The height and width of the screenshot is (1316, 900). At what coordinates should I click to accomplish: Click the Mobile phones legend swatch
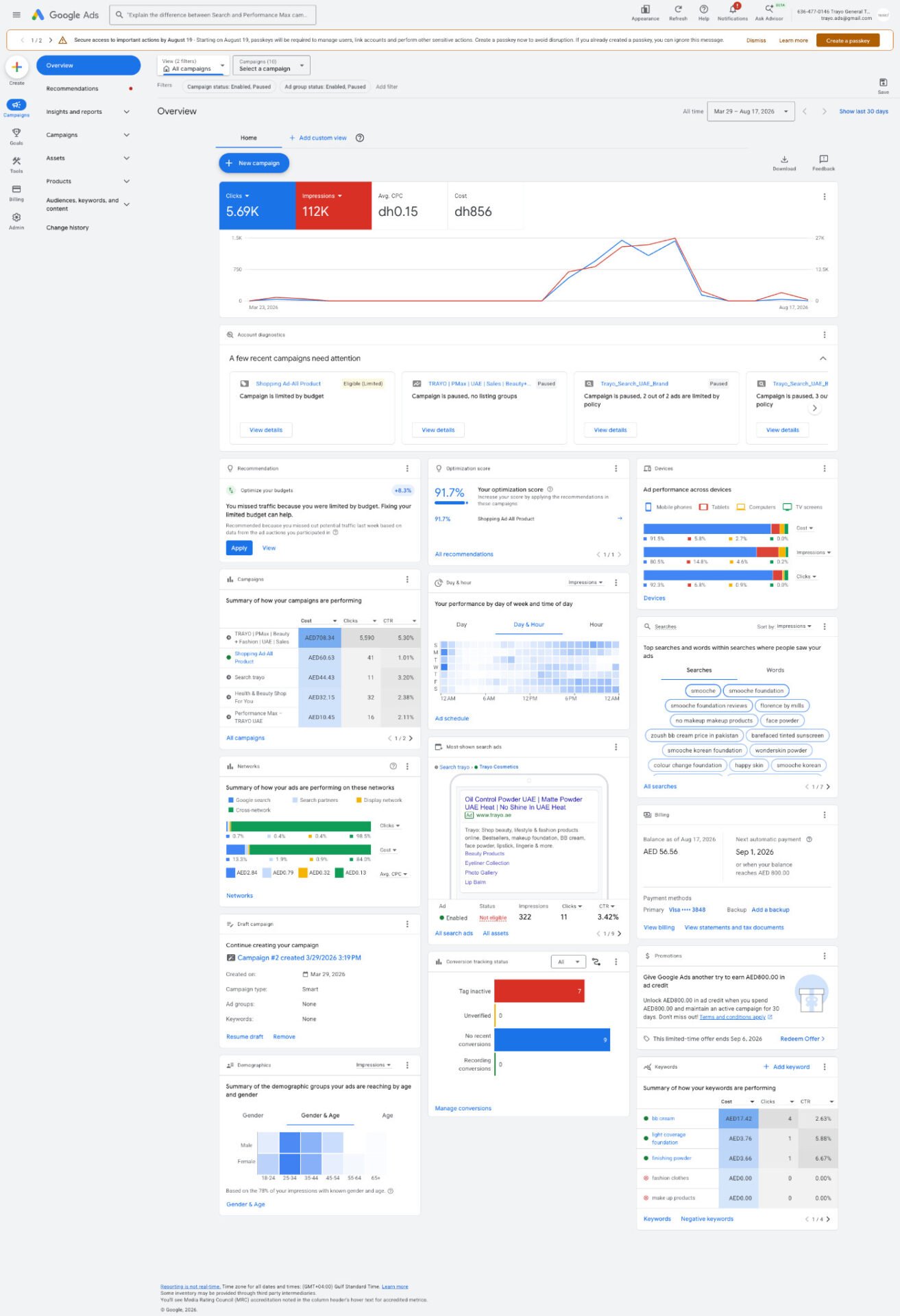tap(648, 507)
